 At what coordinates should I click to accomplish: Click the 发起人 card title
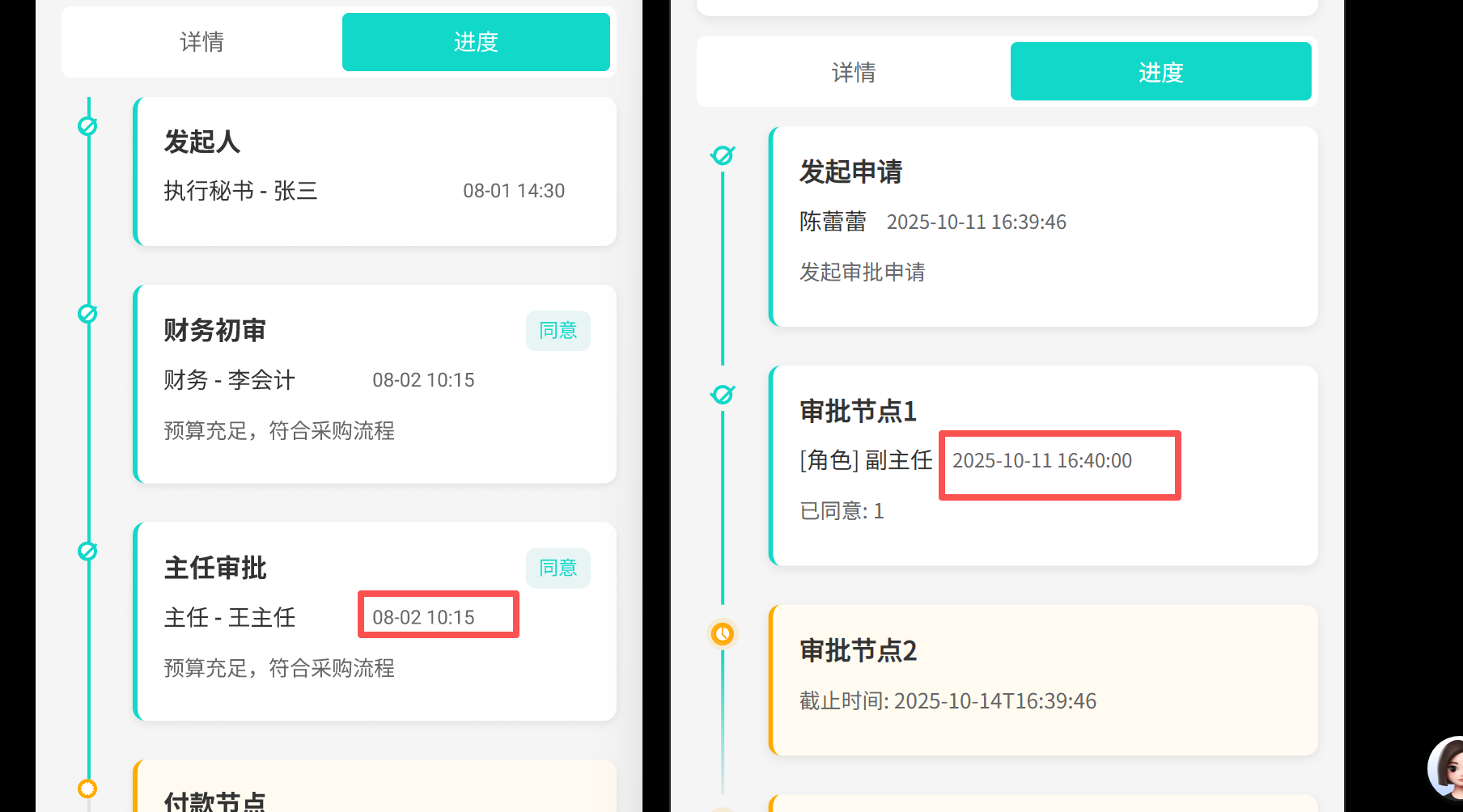click(x=202, y=142)
